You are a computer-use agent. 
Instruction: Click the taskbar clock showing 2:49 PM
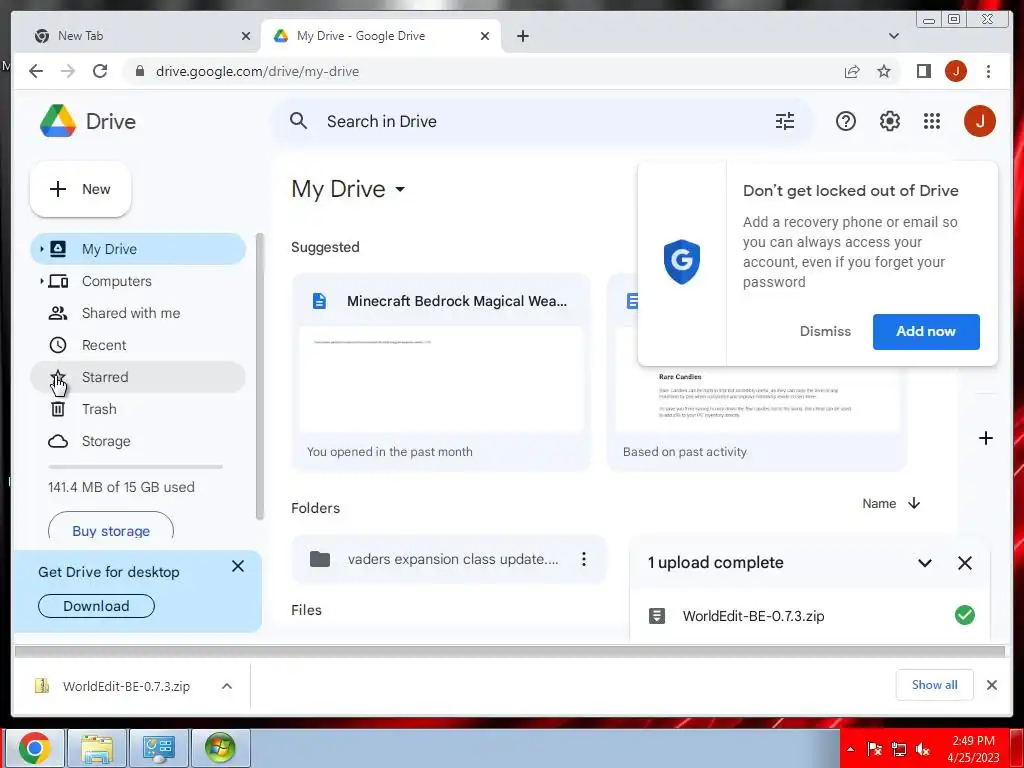(x=973, y=749)
